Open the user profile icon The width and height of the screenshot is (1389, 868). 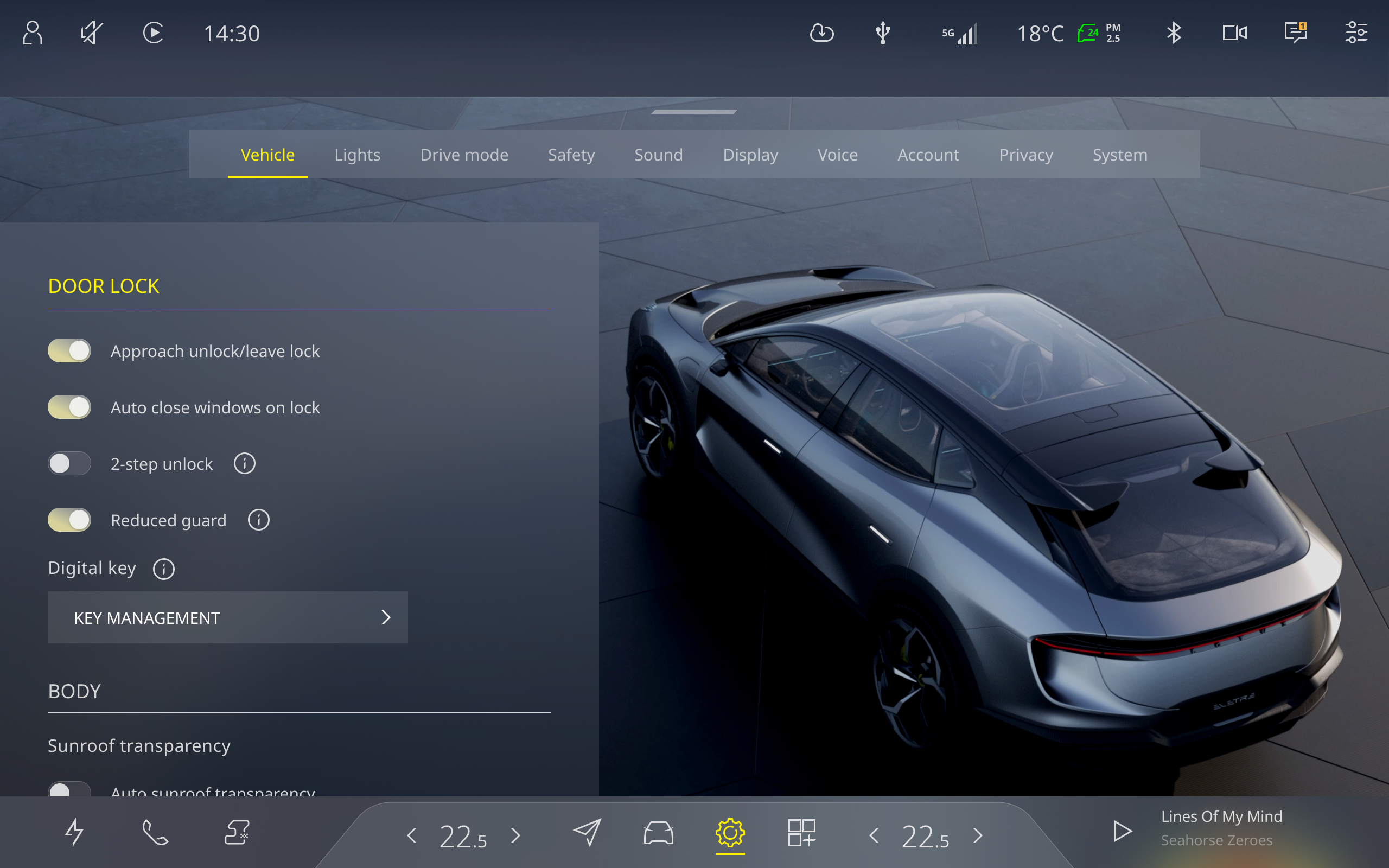[33, 33]
